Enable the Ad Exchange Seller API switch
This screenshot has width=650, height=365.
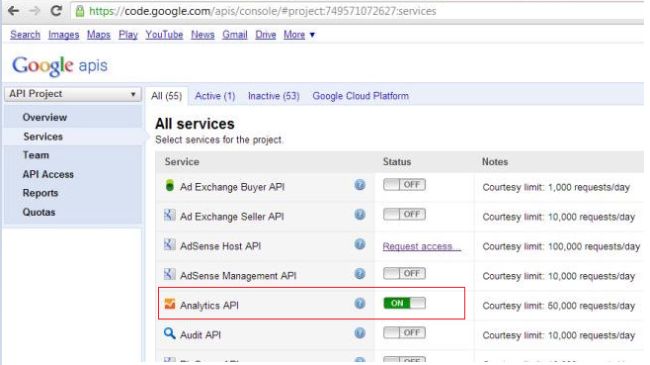(404, 214)
